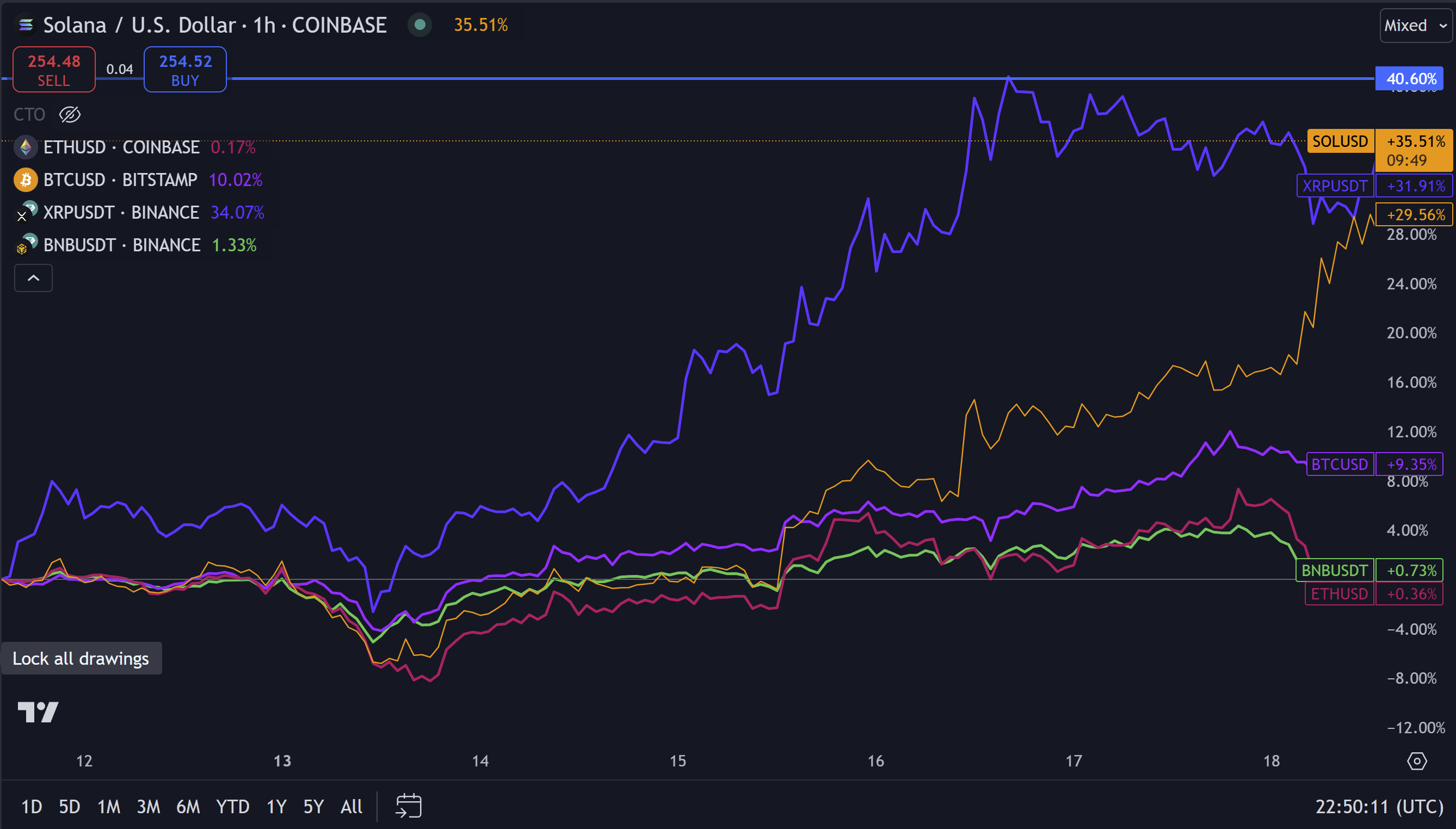This screenshot has width=1456, height=829.
Task: Click the Ethereum logo icon
Action: 26,147
